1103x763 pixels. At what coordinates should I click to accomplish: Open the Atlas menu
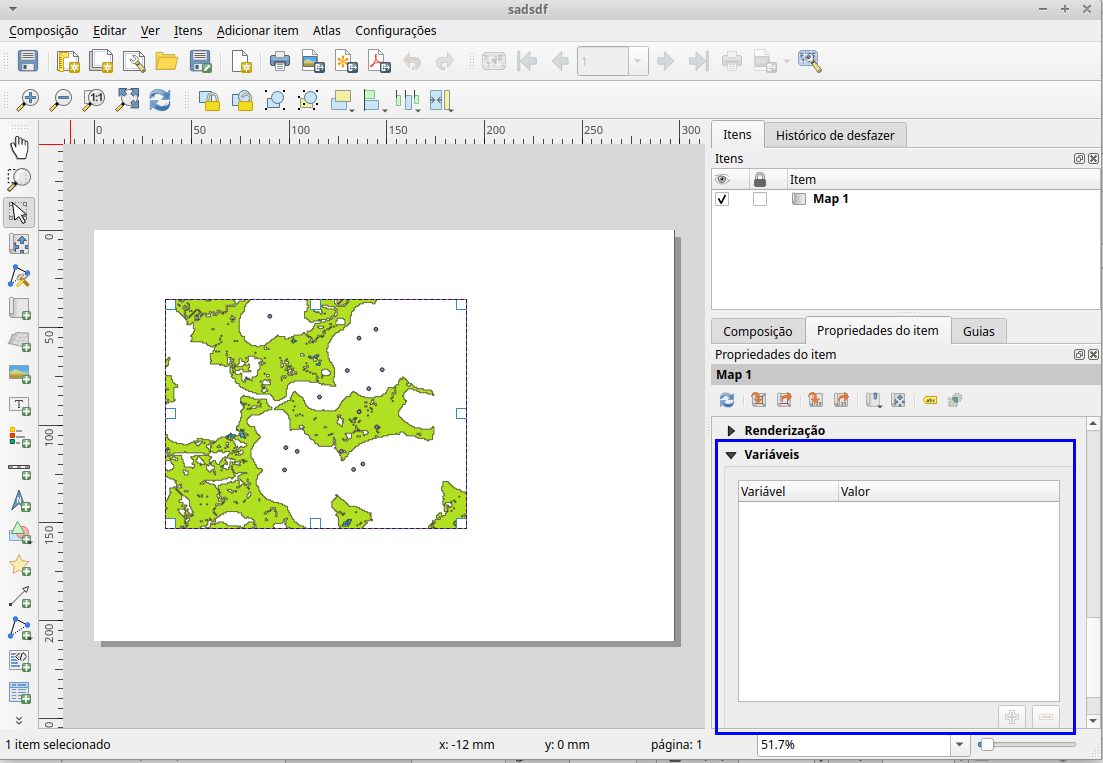click(326, 31)
